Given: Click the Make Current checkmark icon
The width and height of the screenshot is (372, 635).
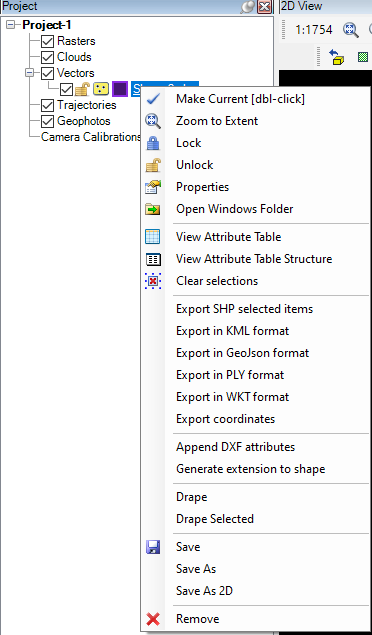Looking at the screenshot, I should point(153,99).
